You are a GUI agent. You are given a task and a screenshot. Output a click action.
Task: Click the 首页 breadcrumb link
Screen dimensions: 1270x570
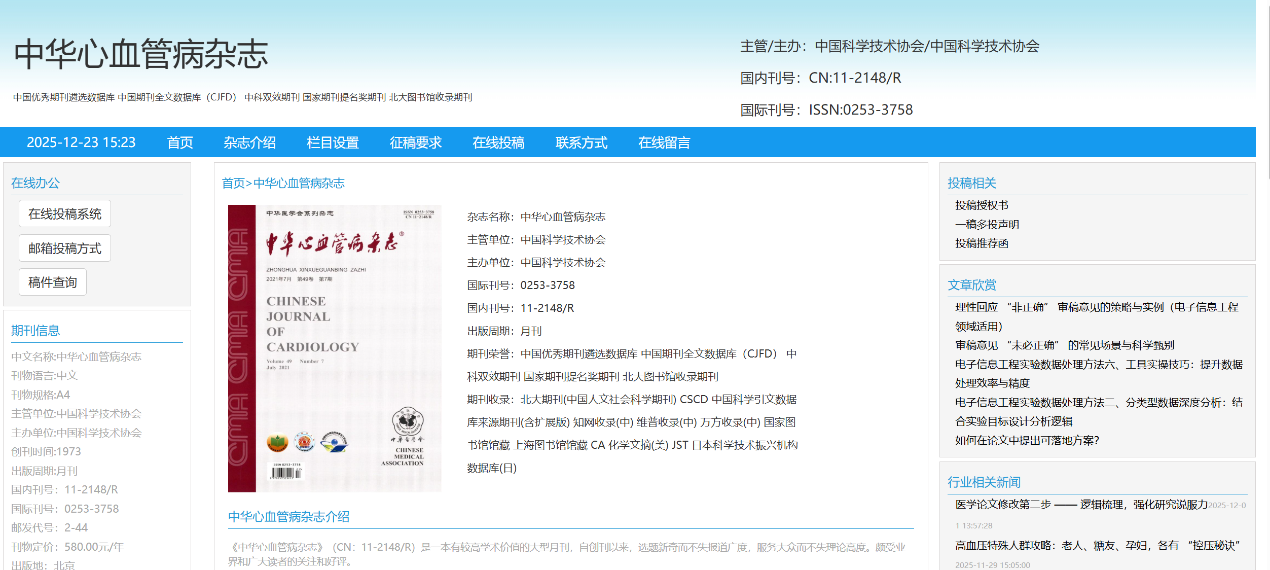[233, 183]
